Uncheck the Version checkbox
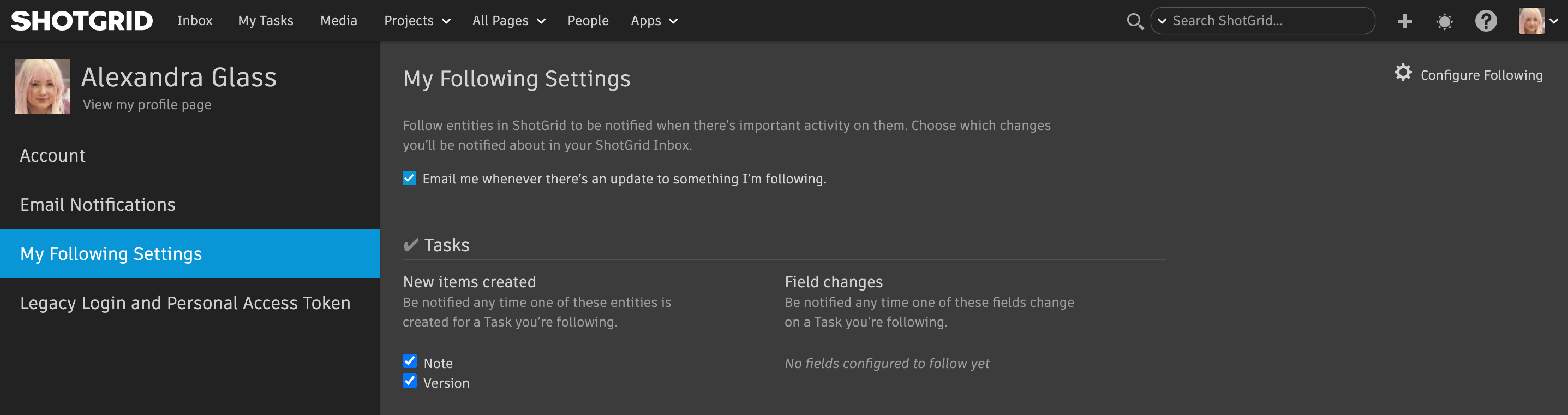The width and height of the screenshot is (1568, 415). coord(410,382)
